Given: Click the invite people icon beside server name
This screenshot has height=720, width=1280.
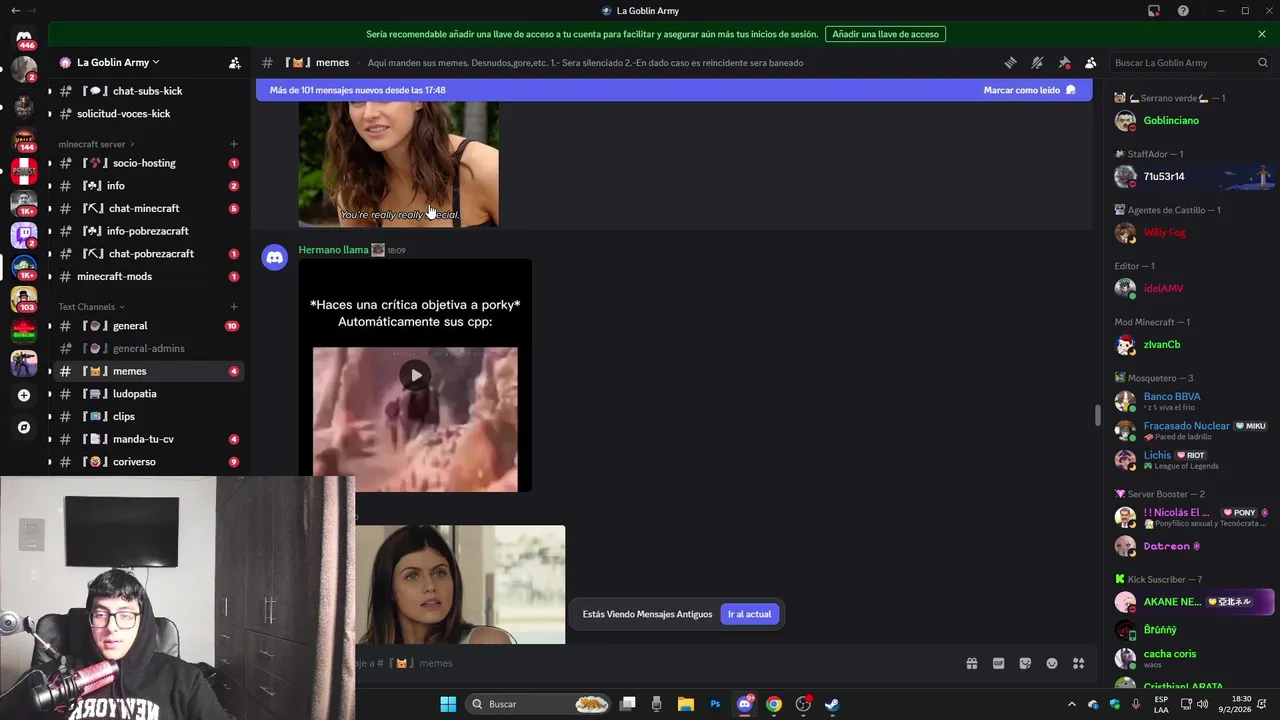Looking at the screenshot, I should 235,62.
